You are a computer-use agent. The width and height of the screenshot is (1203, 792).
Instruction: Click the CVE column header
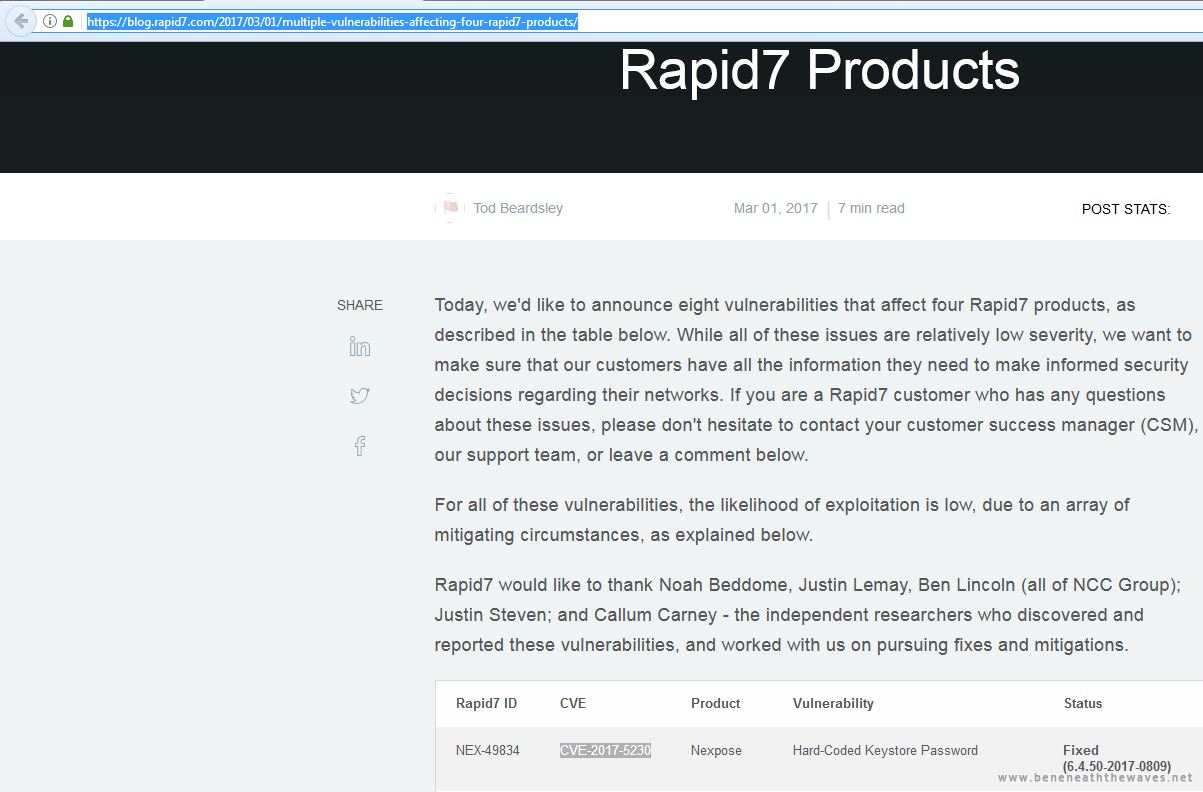[x=573, y=703]
